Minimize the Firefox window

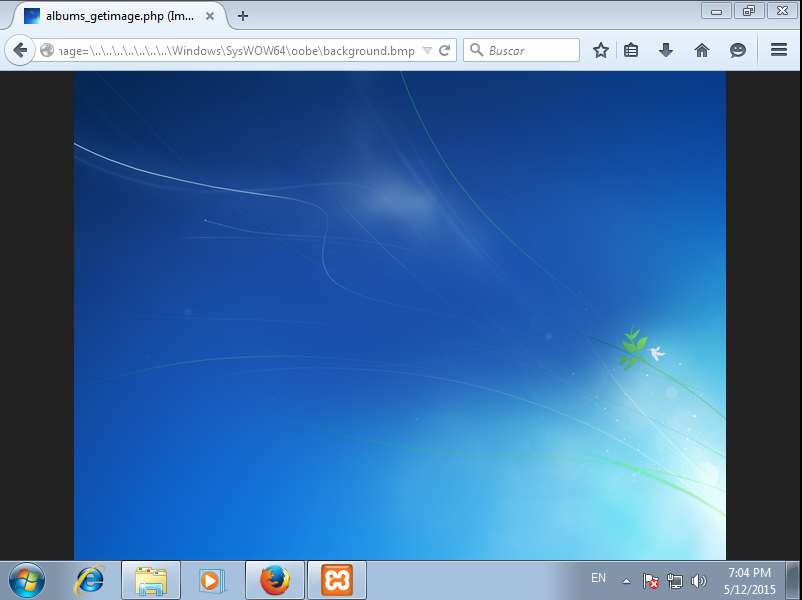716,11
